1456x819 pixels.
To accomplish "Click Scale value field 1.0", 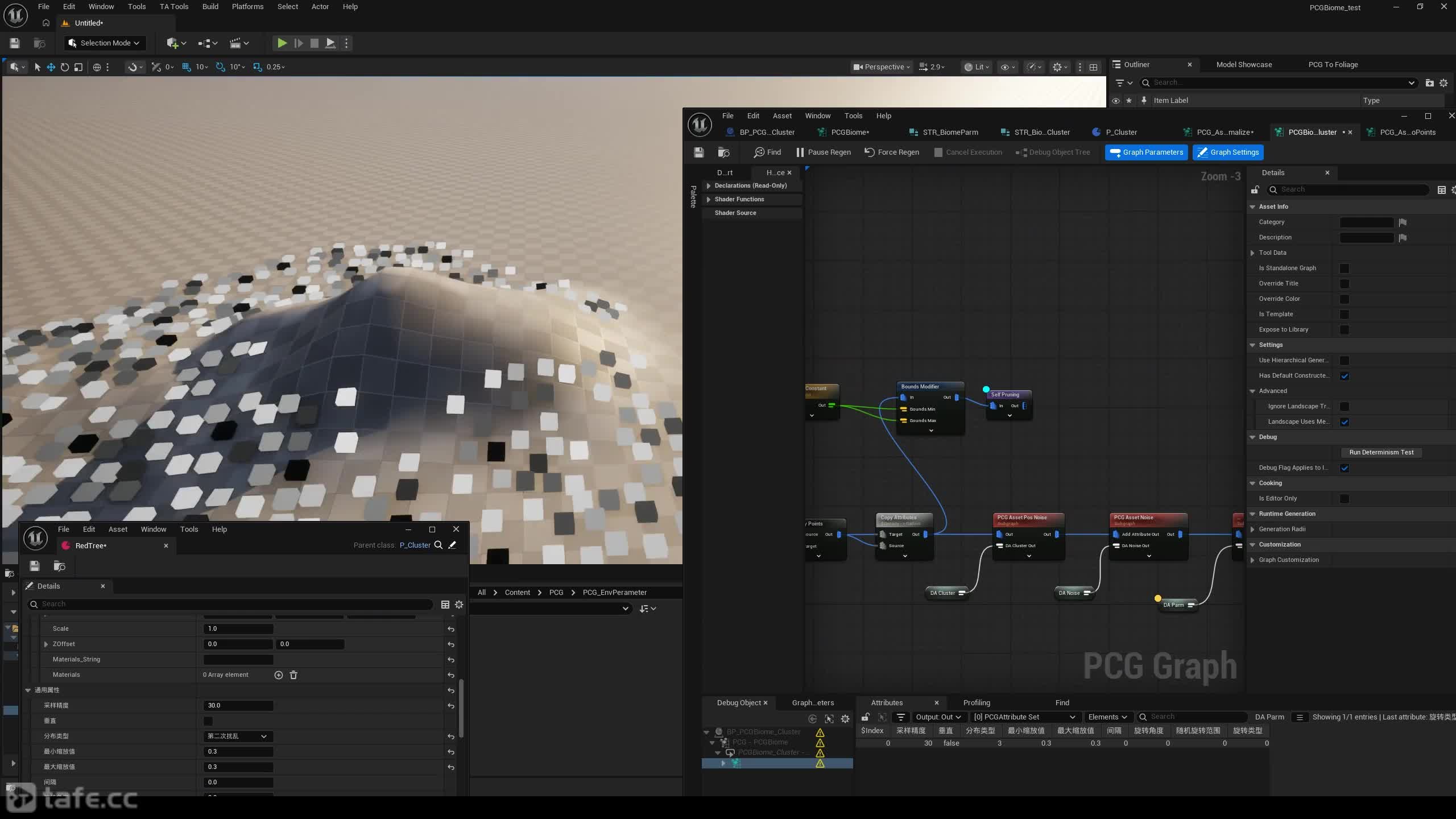I will pyautogui.click(x=238, y=629).
